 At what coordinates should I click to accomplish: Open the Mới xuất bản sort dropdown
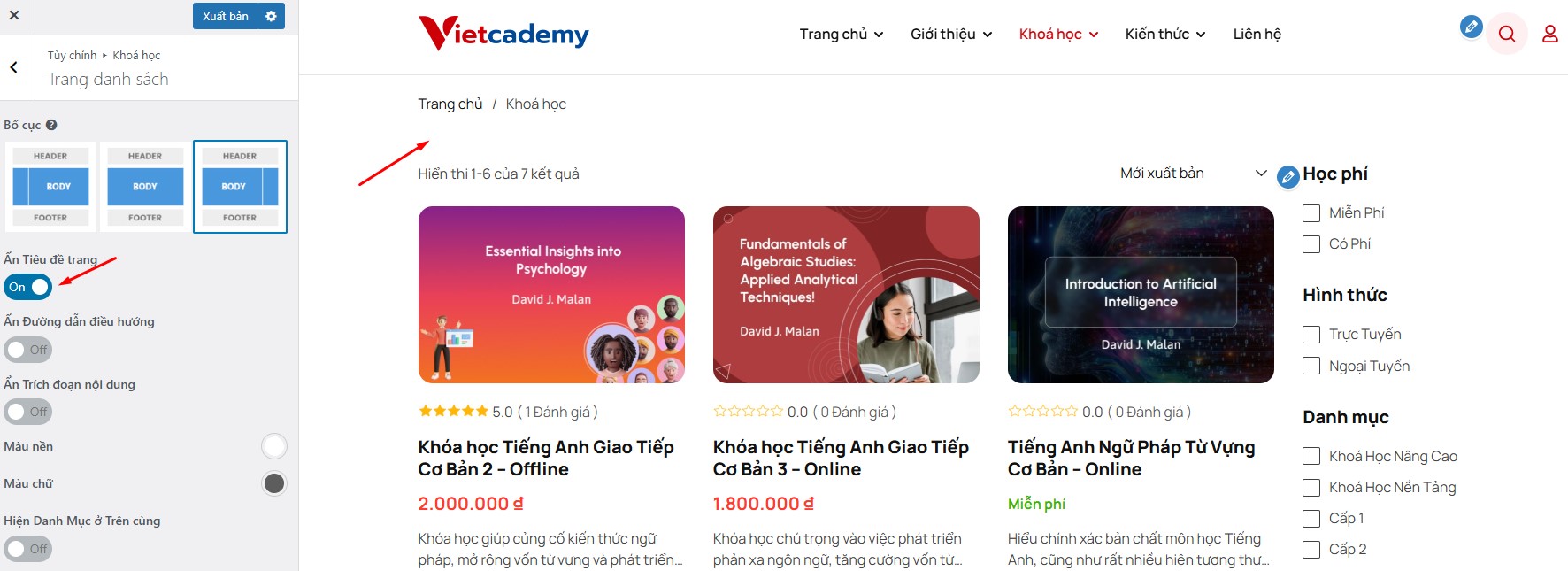[1193, 174]
